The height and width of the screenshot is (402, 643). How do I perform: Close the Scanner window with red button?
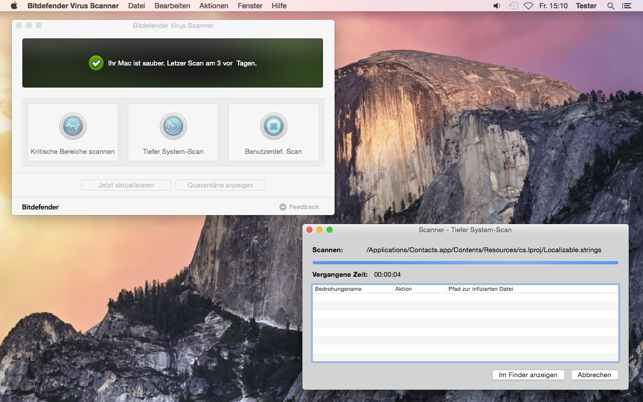[x=310, y=230]
